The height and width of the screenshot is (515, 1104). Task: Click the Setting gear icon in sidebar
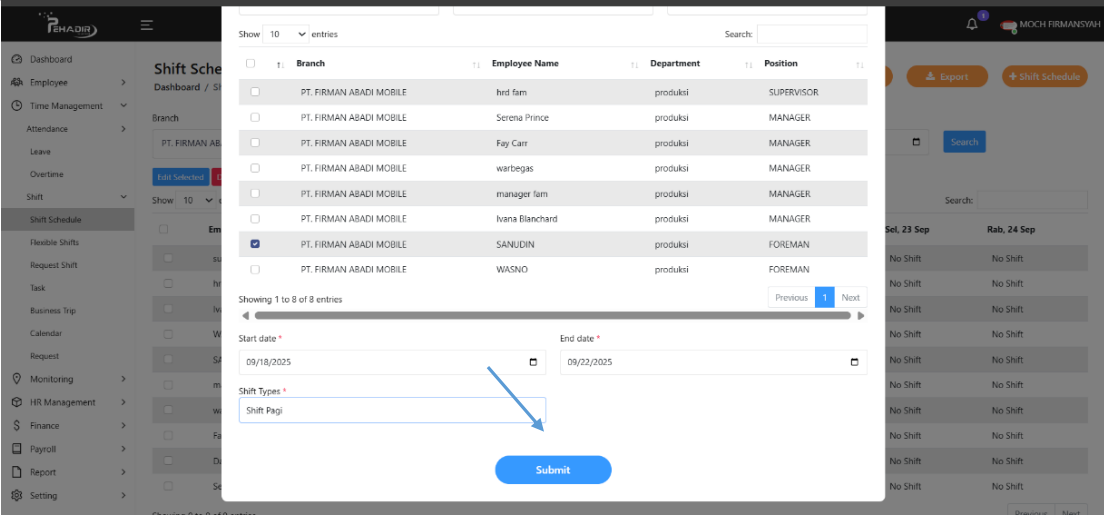point(17,495)
